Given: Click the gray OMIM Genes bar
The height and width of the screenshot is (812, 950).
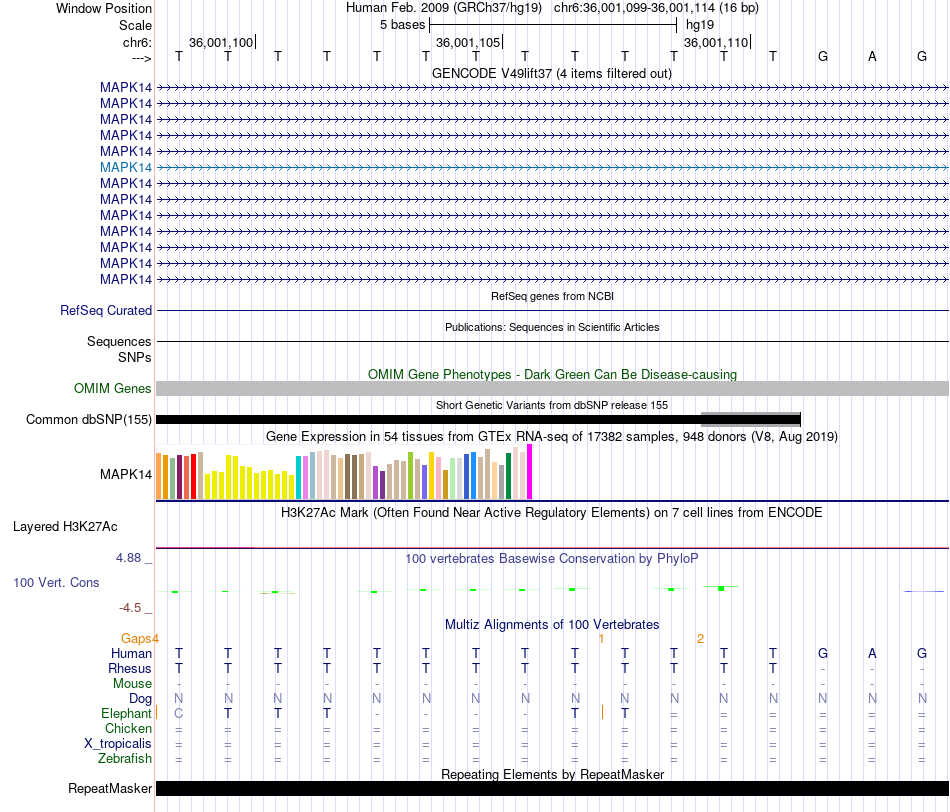Looking at the screenshot, I should [x=552, y=388].
